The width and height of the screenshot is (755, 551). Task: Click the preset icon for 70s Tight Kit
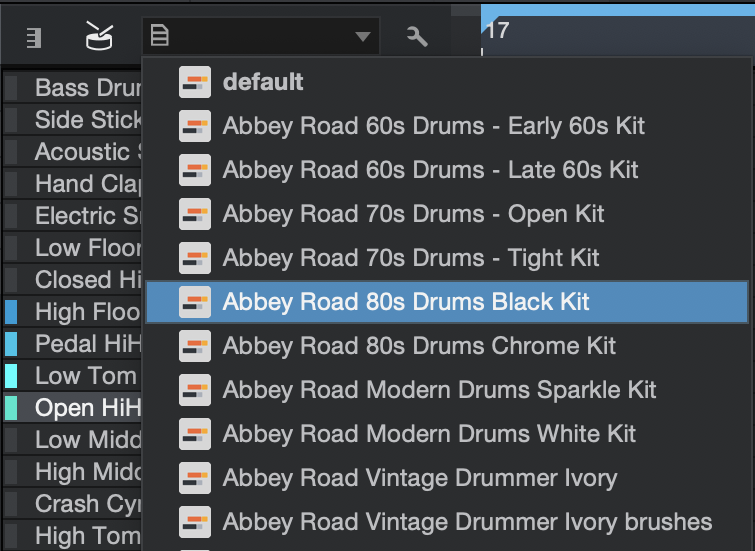[195, 258]
